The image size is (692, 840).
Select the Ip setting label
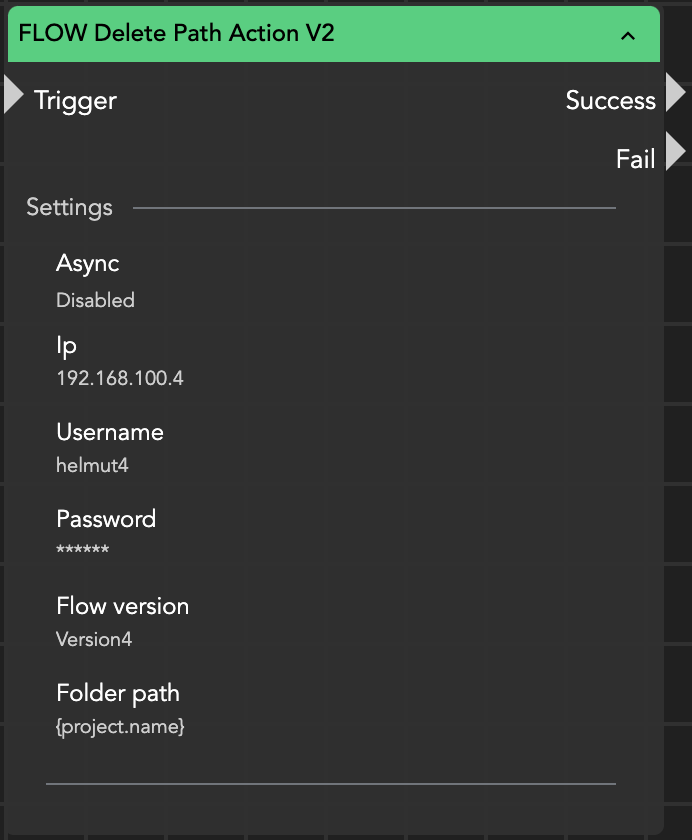click(66, 346)
